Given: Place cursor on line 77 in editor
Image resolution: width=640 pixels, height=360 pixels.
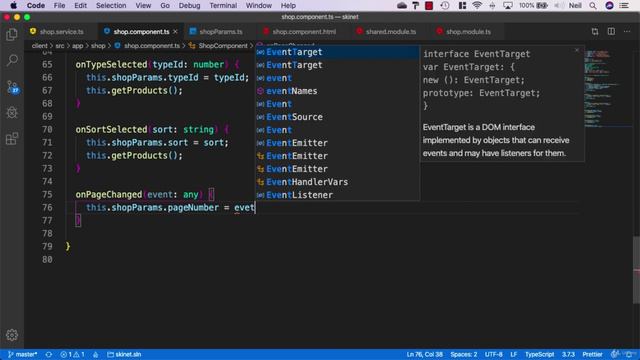Looking at the screenshot, I should [x=322, y=221].
